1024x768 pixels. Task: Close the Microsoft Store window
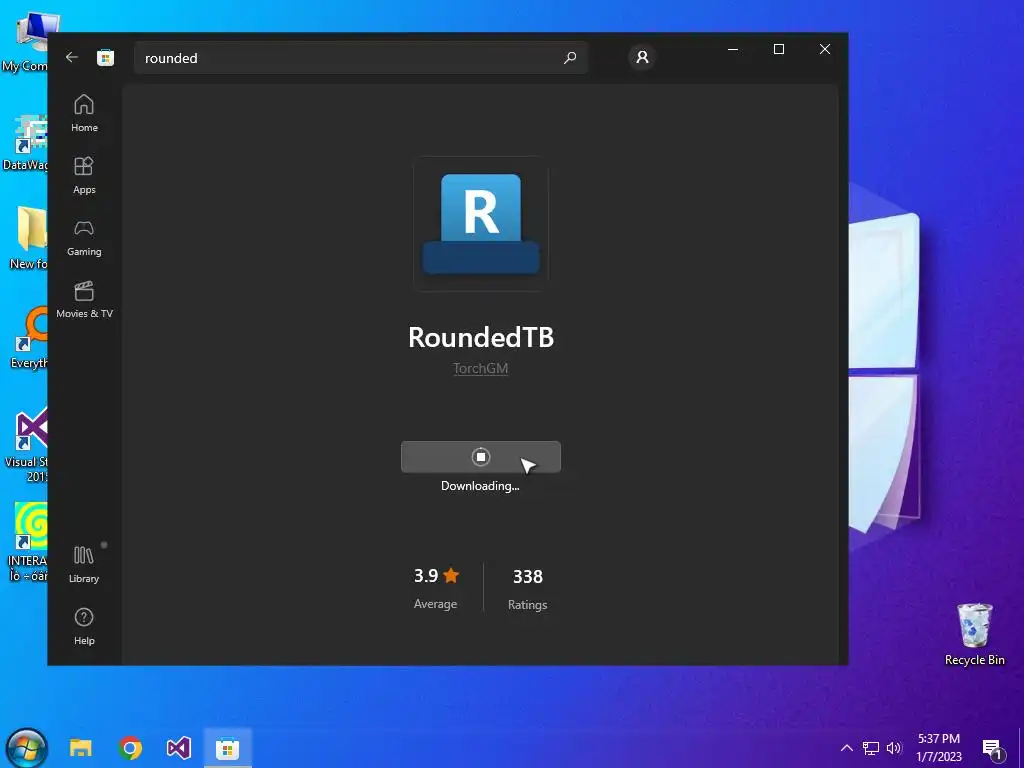pos(825,49)
